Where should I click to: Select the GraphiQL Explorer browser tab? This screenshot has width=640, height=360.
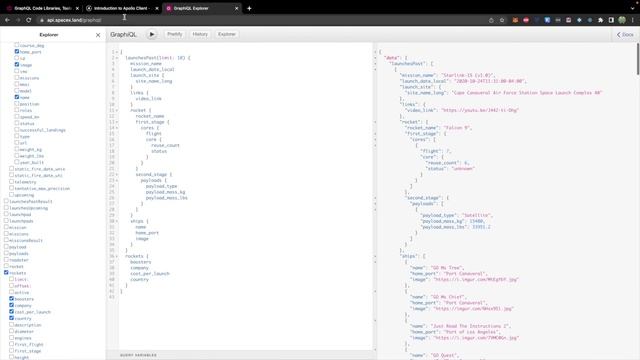(x=201, y=8)
